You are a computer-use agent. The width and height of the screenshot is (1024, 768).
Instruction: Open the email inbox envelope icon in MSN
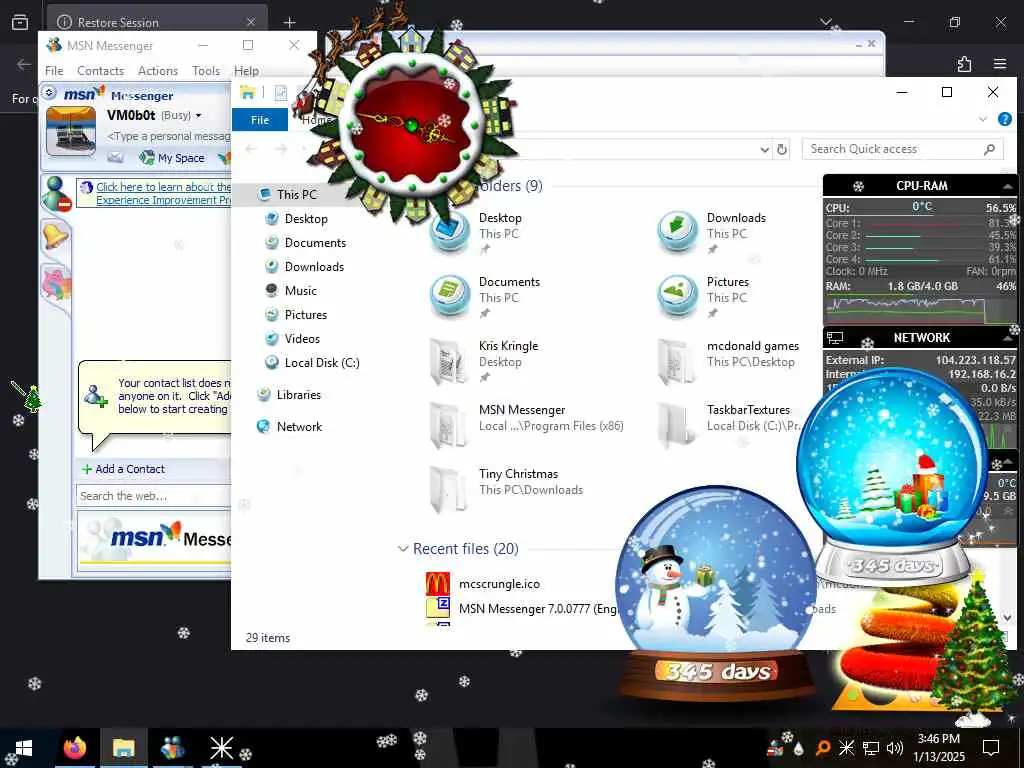coord(116,157)
